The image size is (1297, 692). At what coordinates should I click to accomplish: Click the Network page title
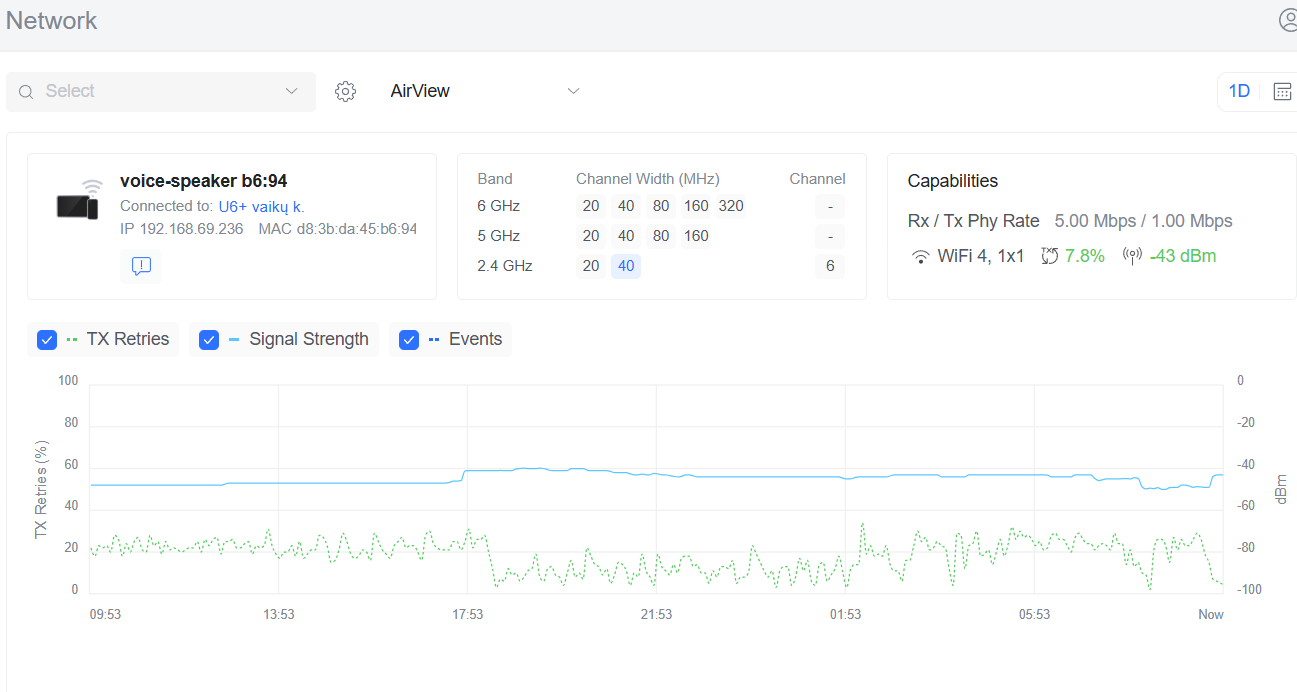point(52,21)
